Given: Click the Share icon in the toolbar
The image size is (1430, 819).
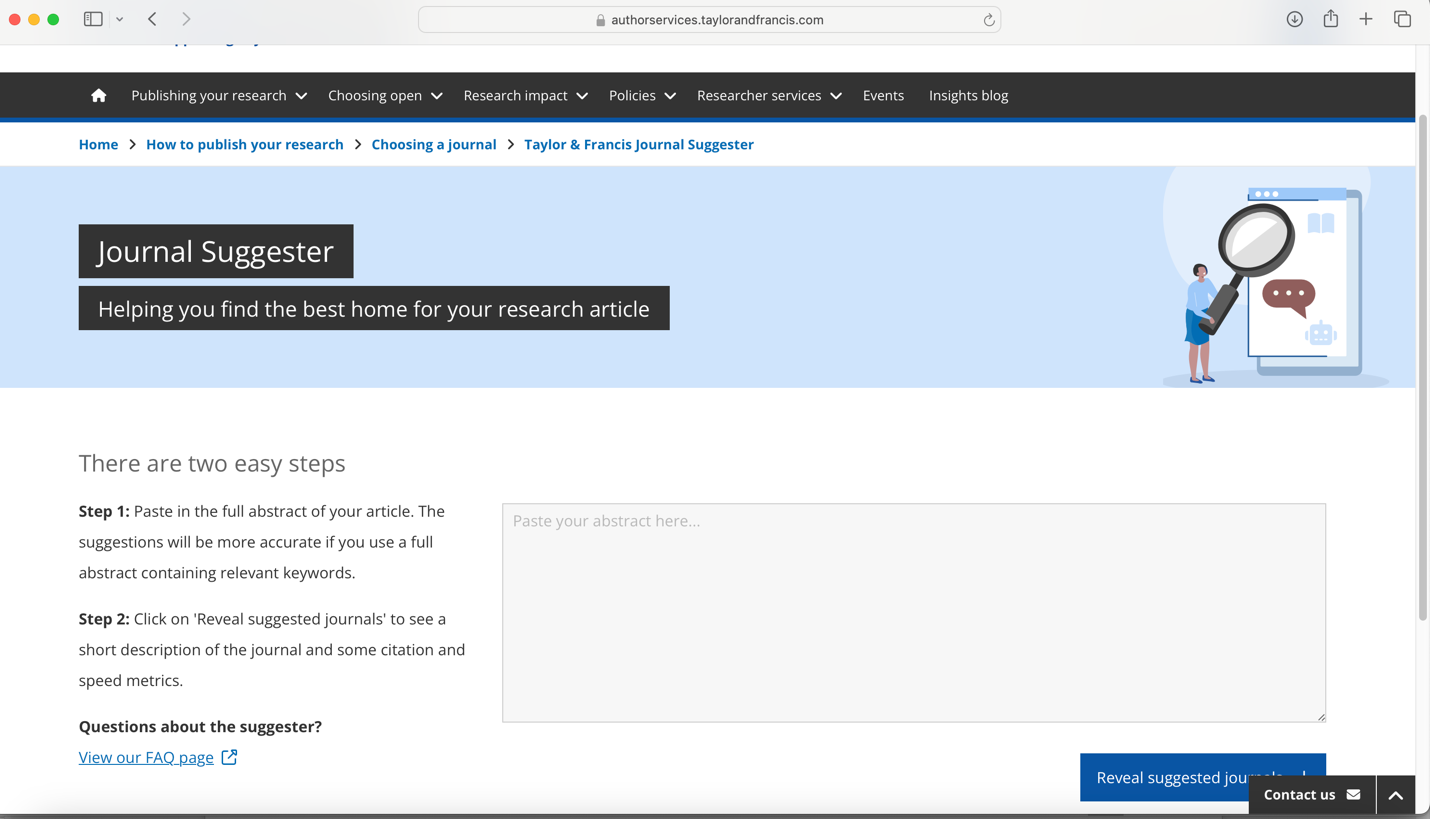Looking at the screenshot, I should [1330, 18].
